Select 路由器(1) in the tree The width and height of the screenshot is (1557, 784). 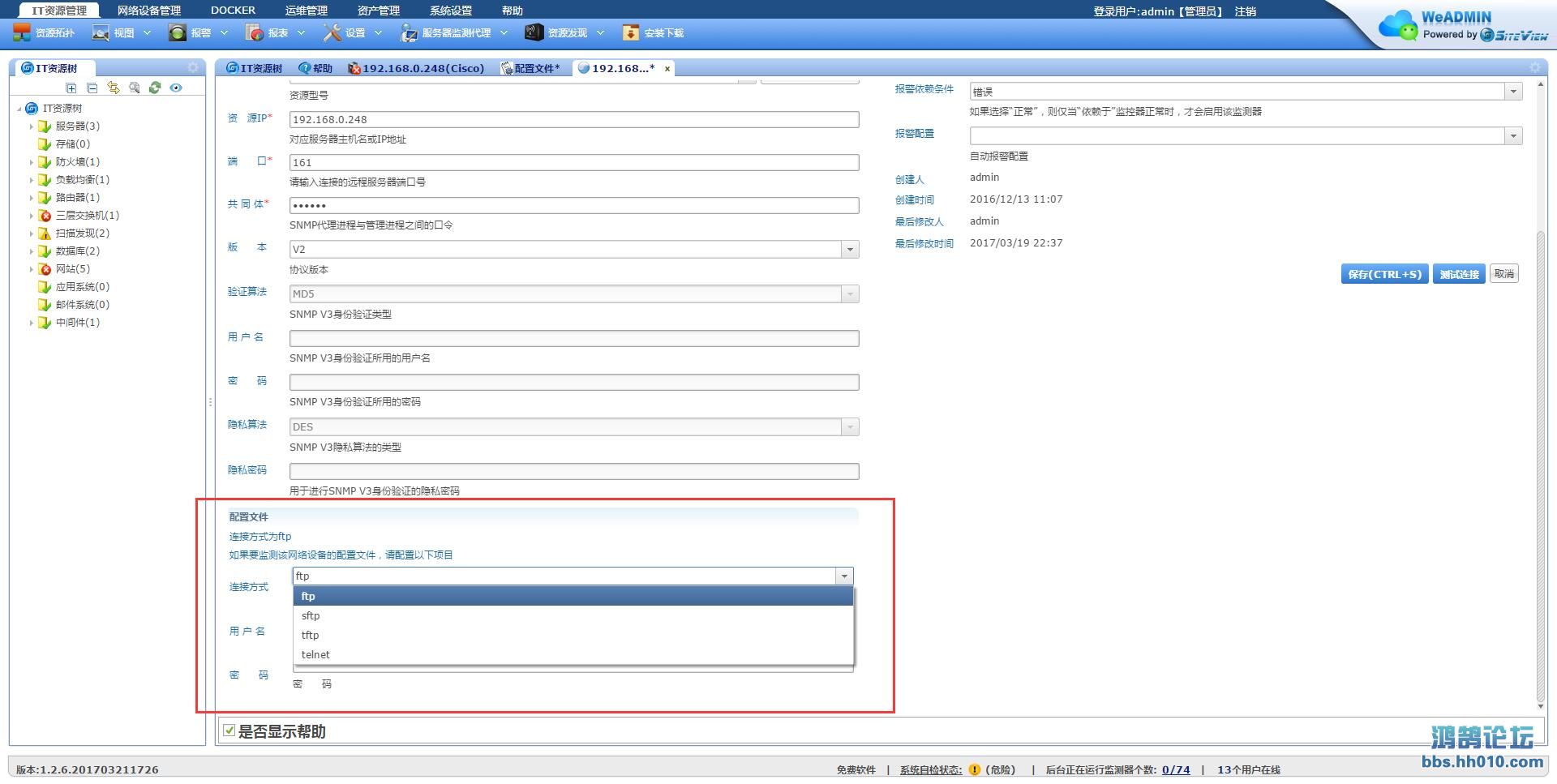pyautogui.click(x=78, y=198)
